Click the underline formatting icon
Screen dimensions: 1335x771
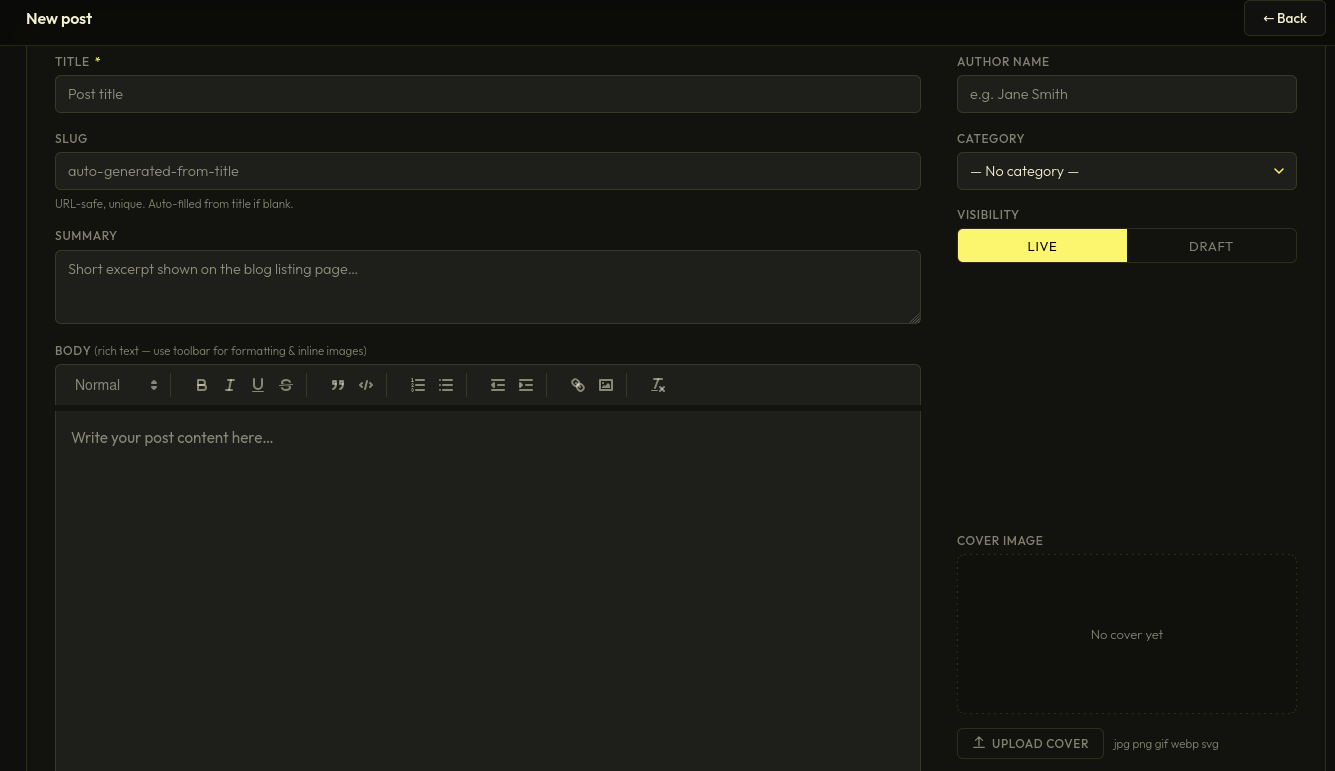(x=258, y=385)
